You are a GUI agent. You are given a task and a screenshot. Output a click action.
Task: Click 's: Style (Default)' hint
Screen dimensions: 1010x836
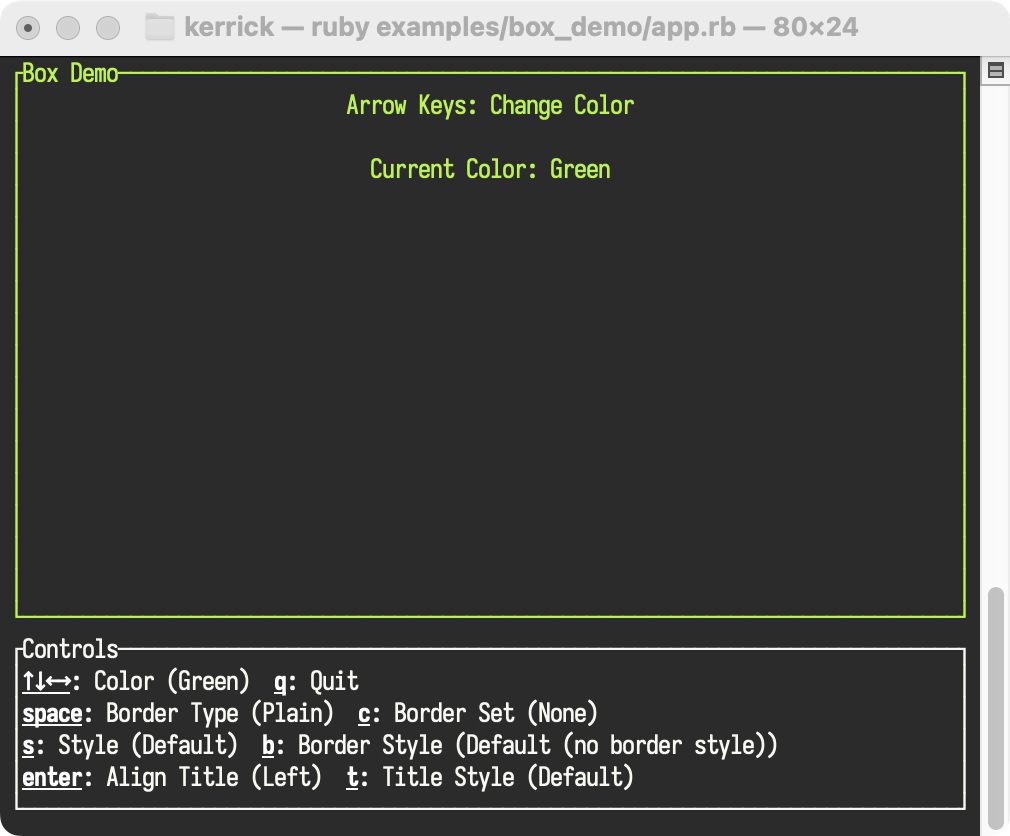[130, 746]
